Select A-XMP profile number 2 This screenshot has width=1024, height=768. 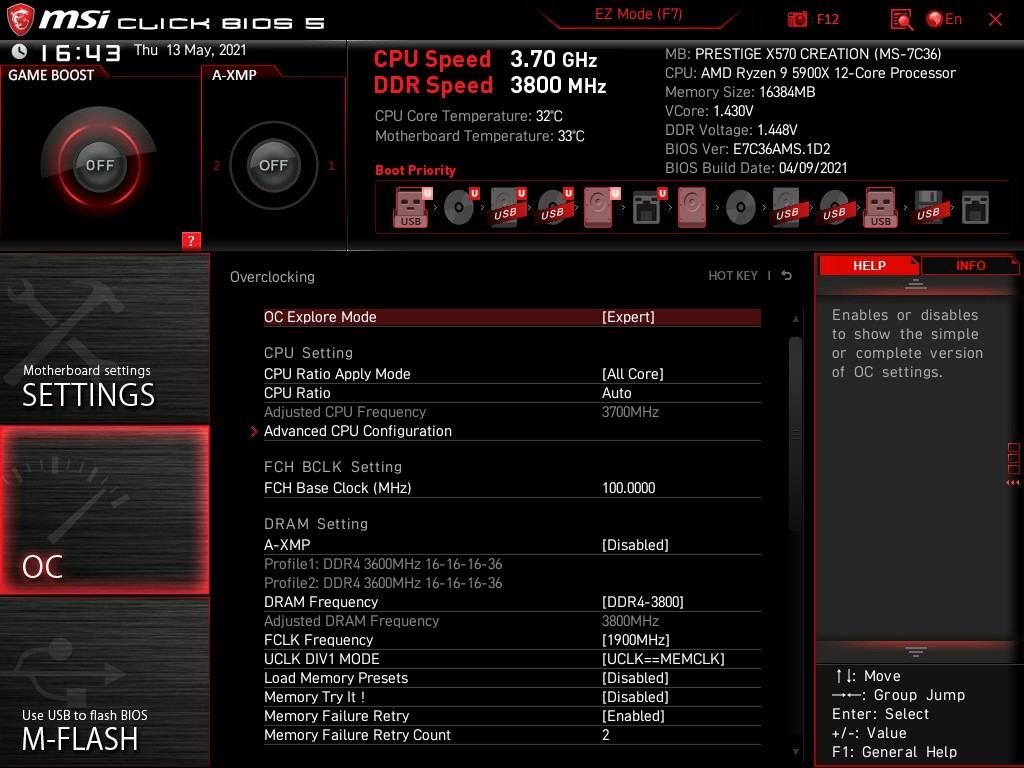(216, 166)
